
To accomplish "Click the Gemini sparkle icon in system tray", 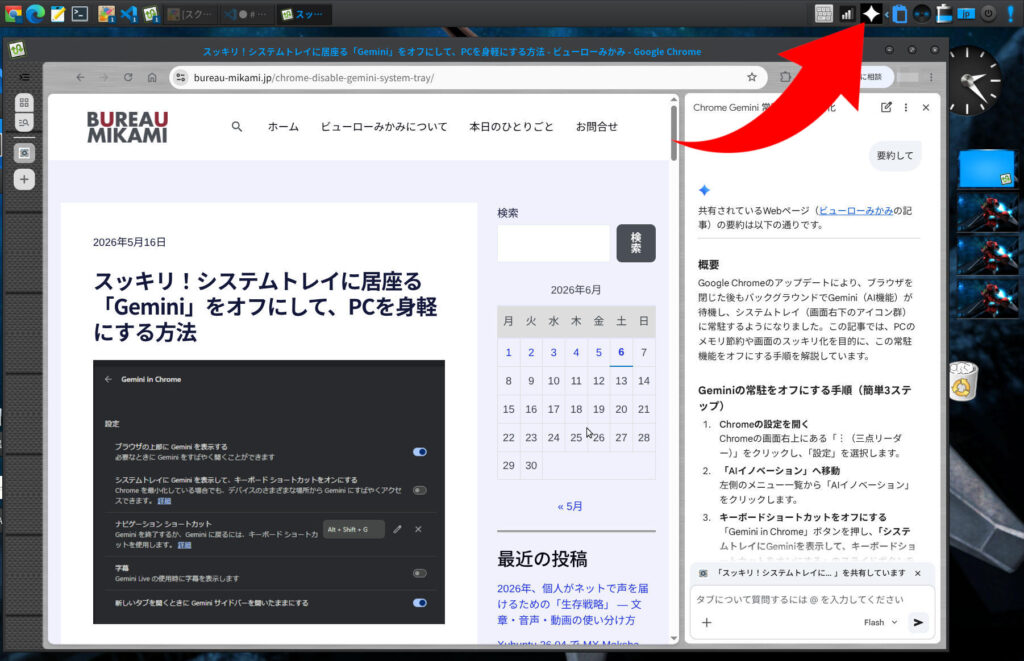I will 871,14.
